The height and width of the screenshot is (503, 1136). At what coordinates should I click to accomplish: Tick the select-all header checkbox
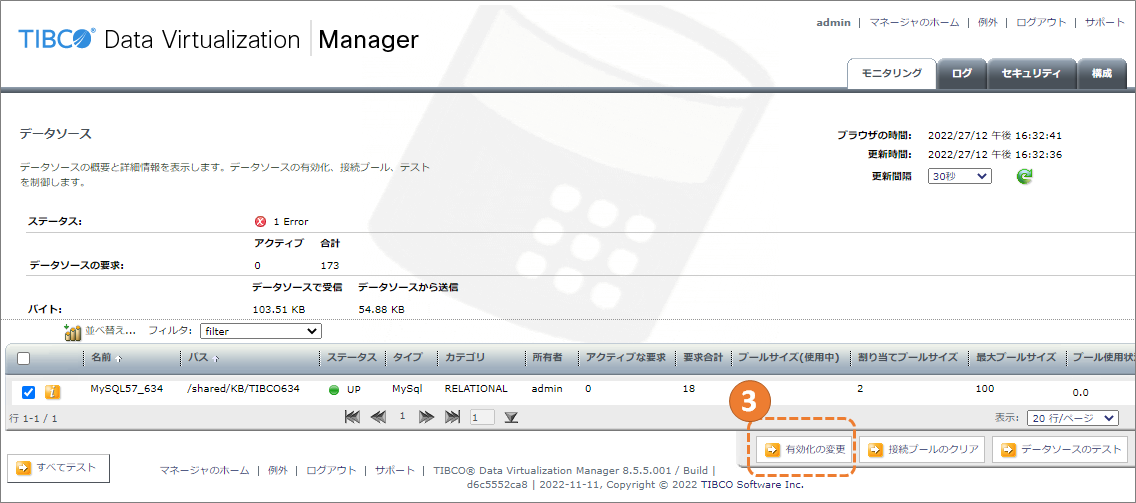pyautogui.click(x=24, y=358)
